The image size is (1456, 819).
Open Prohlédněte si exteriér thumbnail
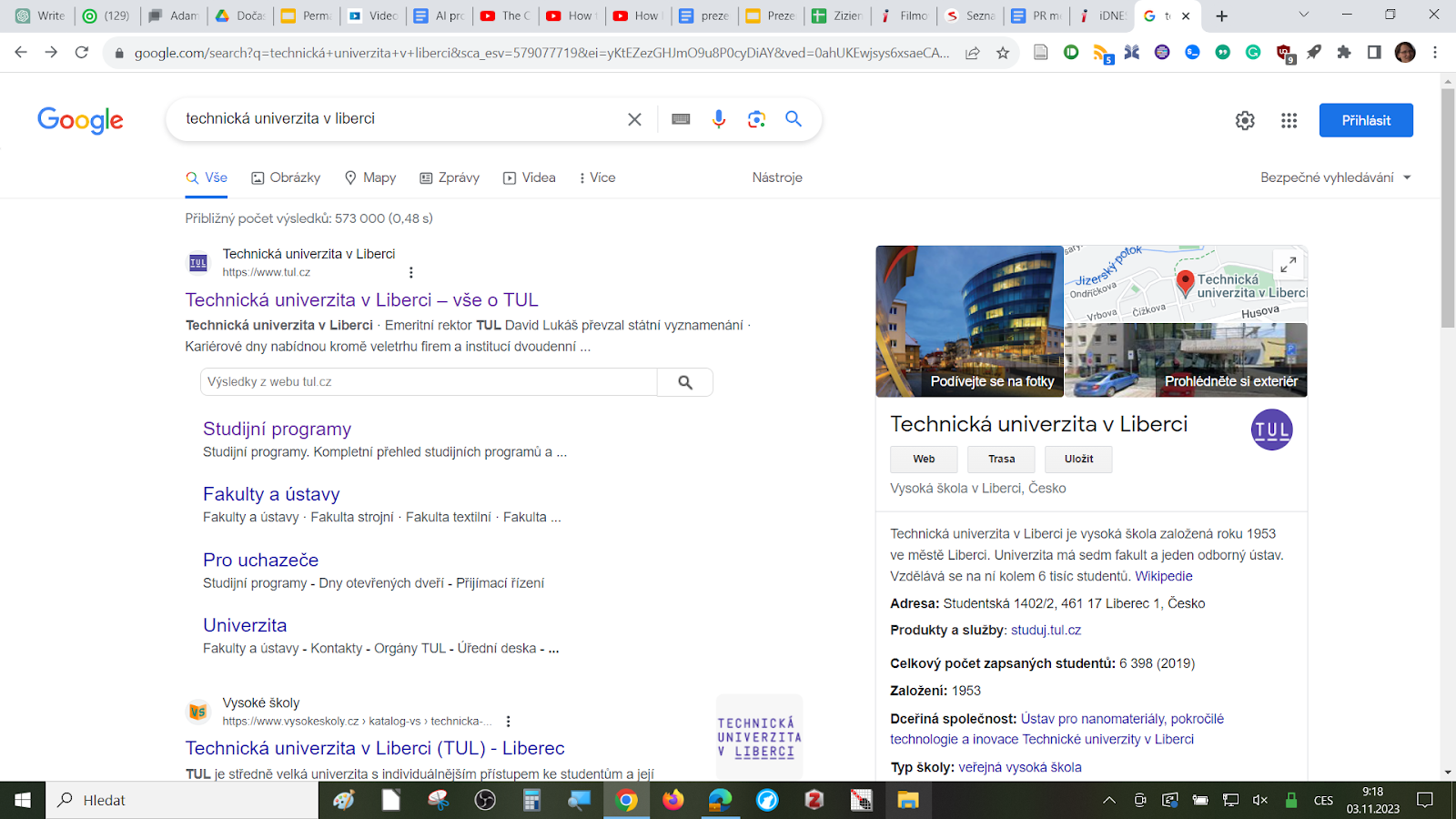(1186, 360)
